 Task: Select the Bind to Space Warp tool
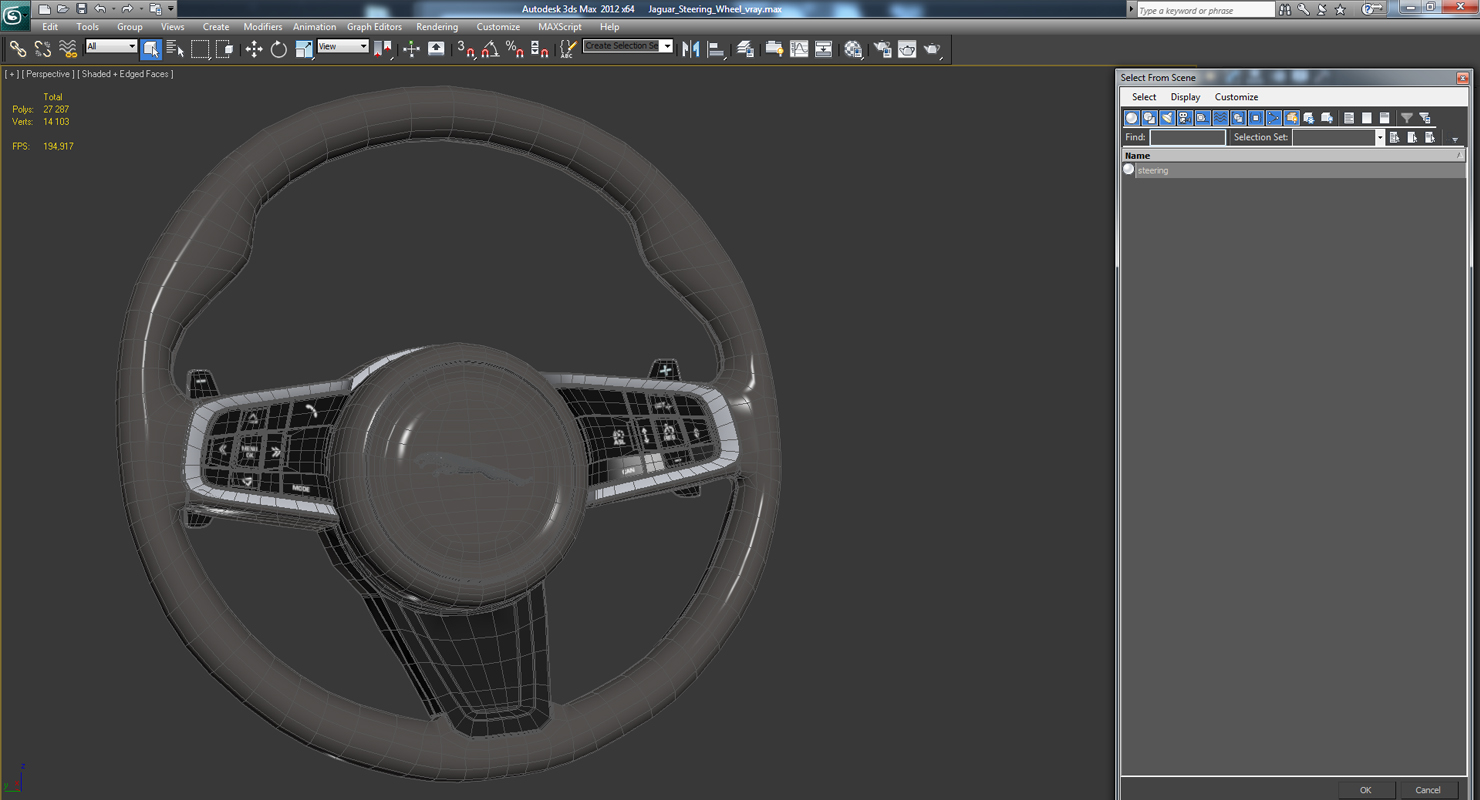point(68,49)
